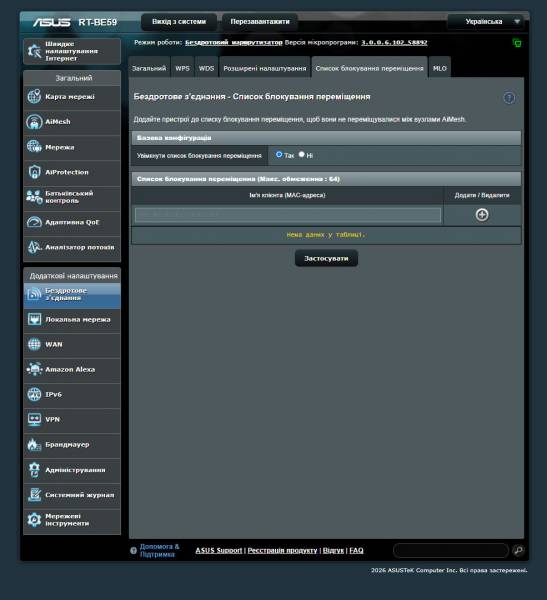Click the Брандмауер firewall icon
The width and height of the screenshot is (547, 600).
[34, 445]
